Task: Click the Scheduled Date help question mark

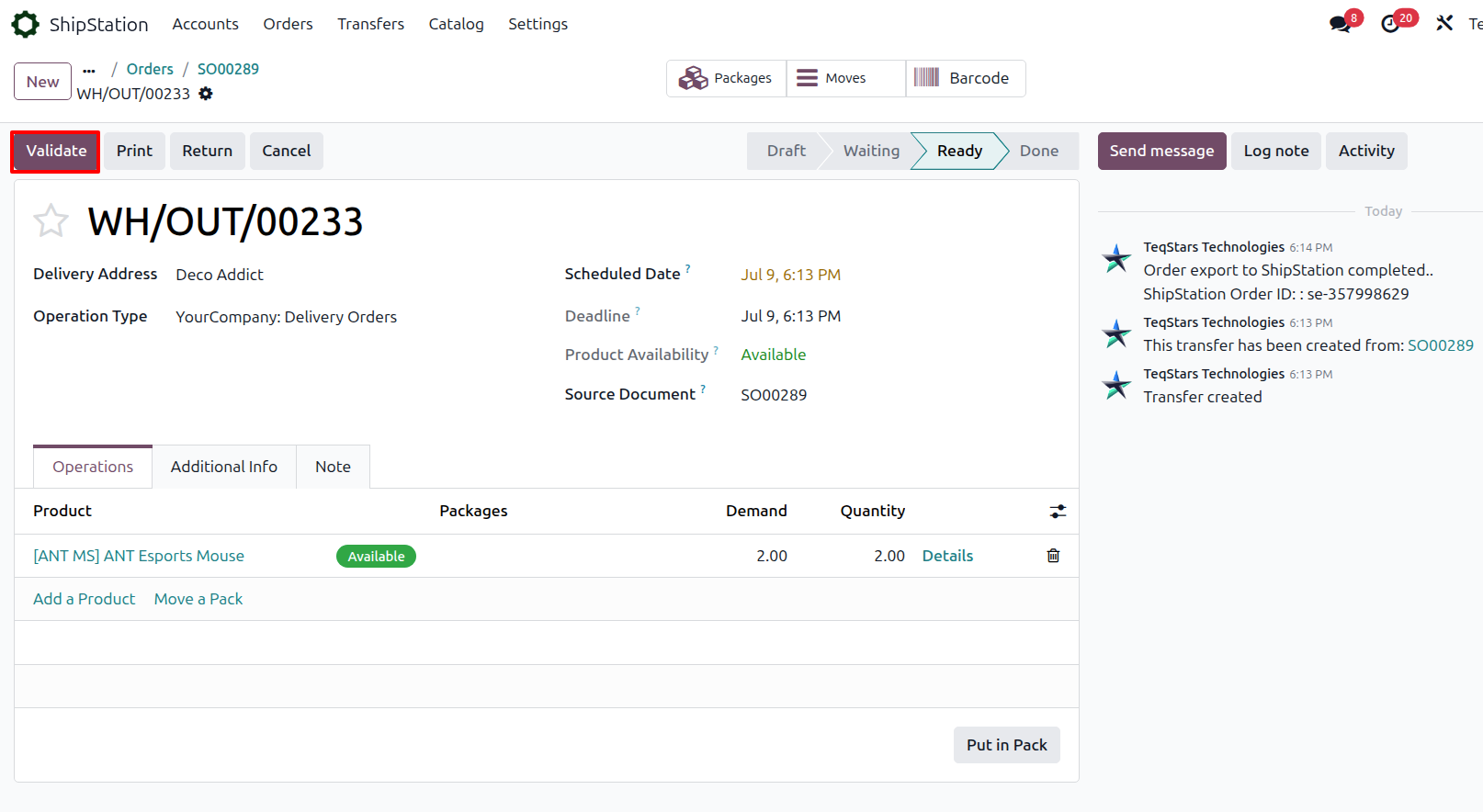Action: click(x=688, y=268)
